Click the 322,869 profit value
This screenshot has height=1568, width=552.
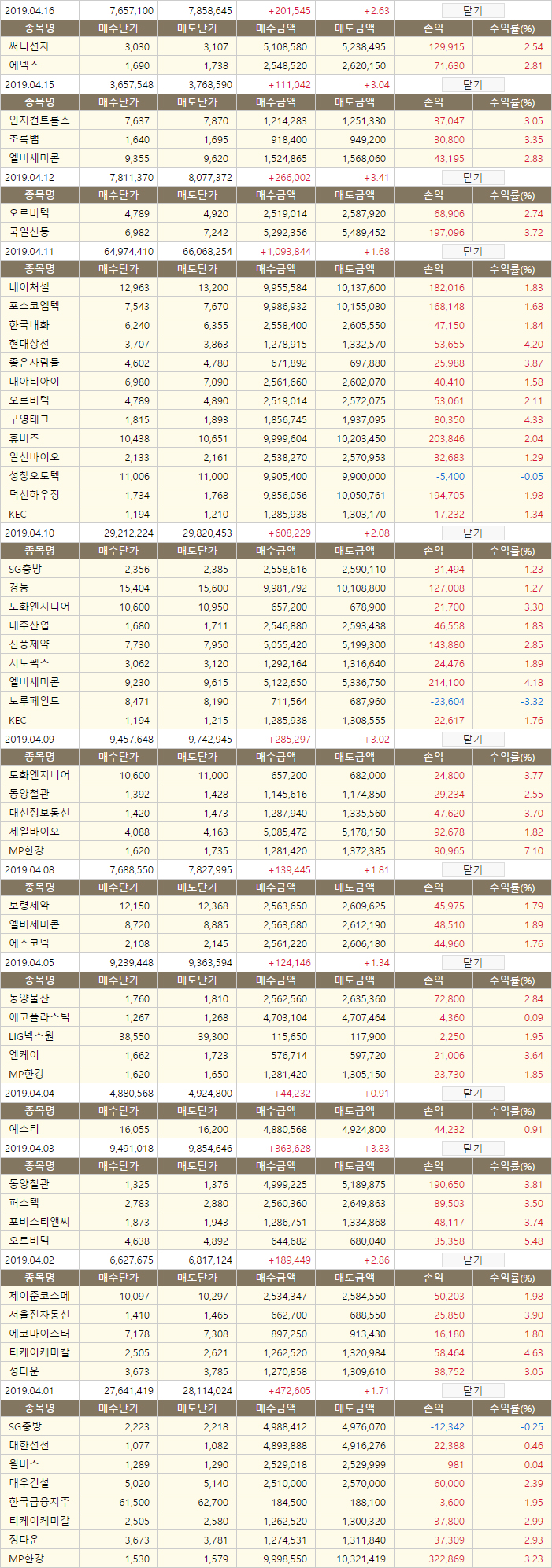[447, 1559]
